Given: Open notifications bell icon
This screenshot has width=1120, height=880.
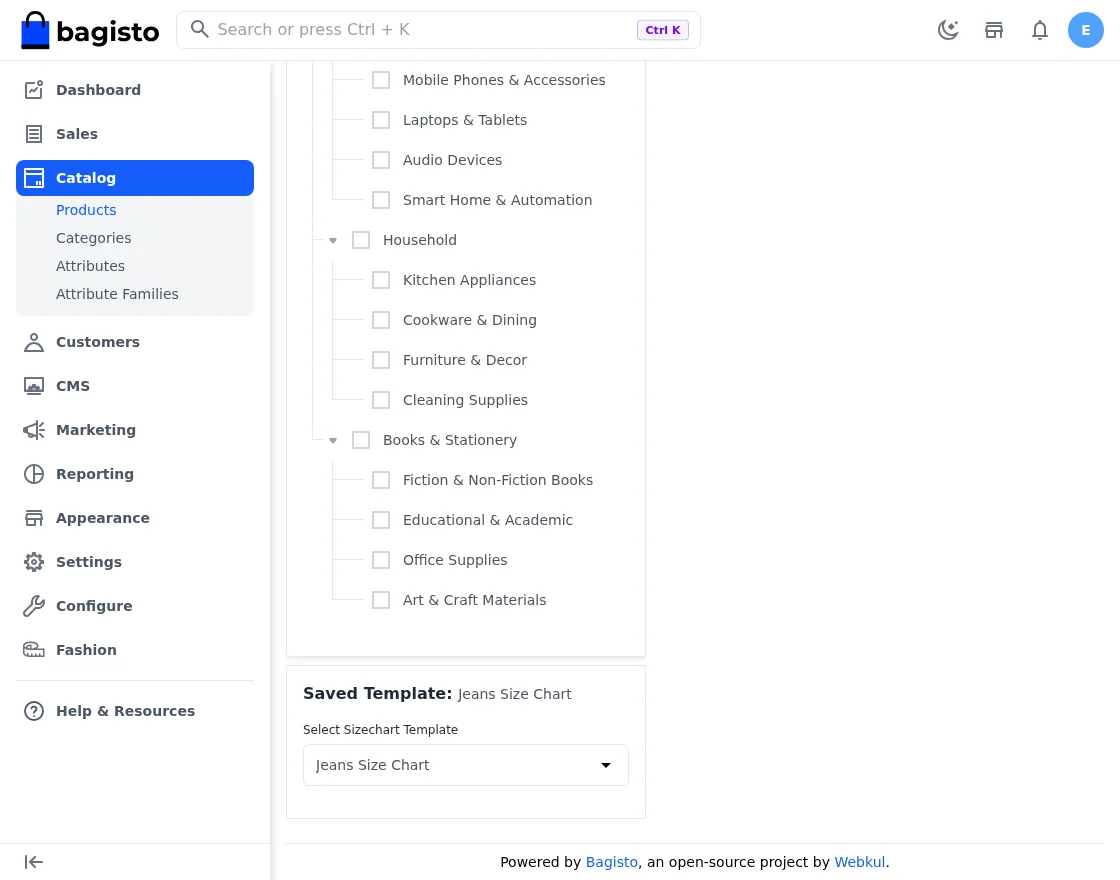Looking at the screenshot, I should [1039, 30].
